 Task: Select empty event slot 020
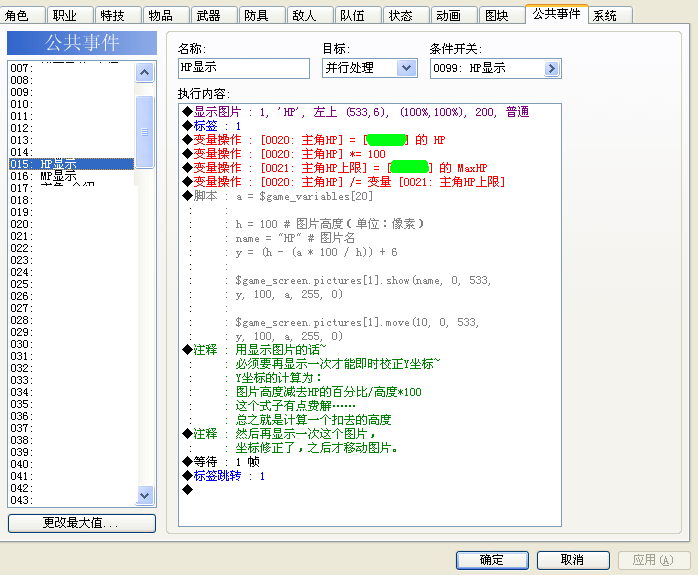71,224
